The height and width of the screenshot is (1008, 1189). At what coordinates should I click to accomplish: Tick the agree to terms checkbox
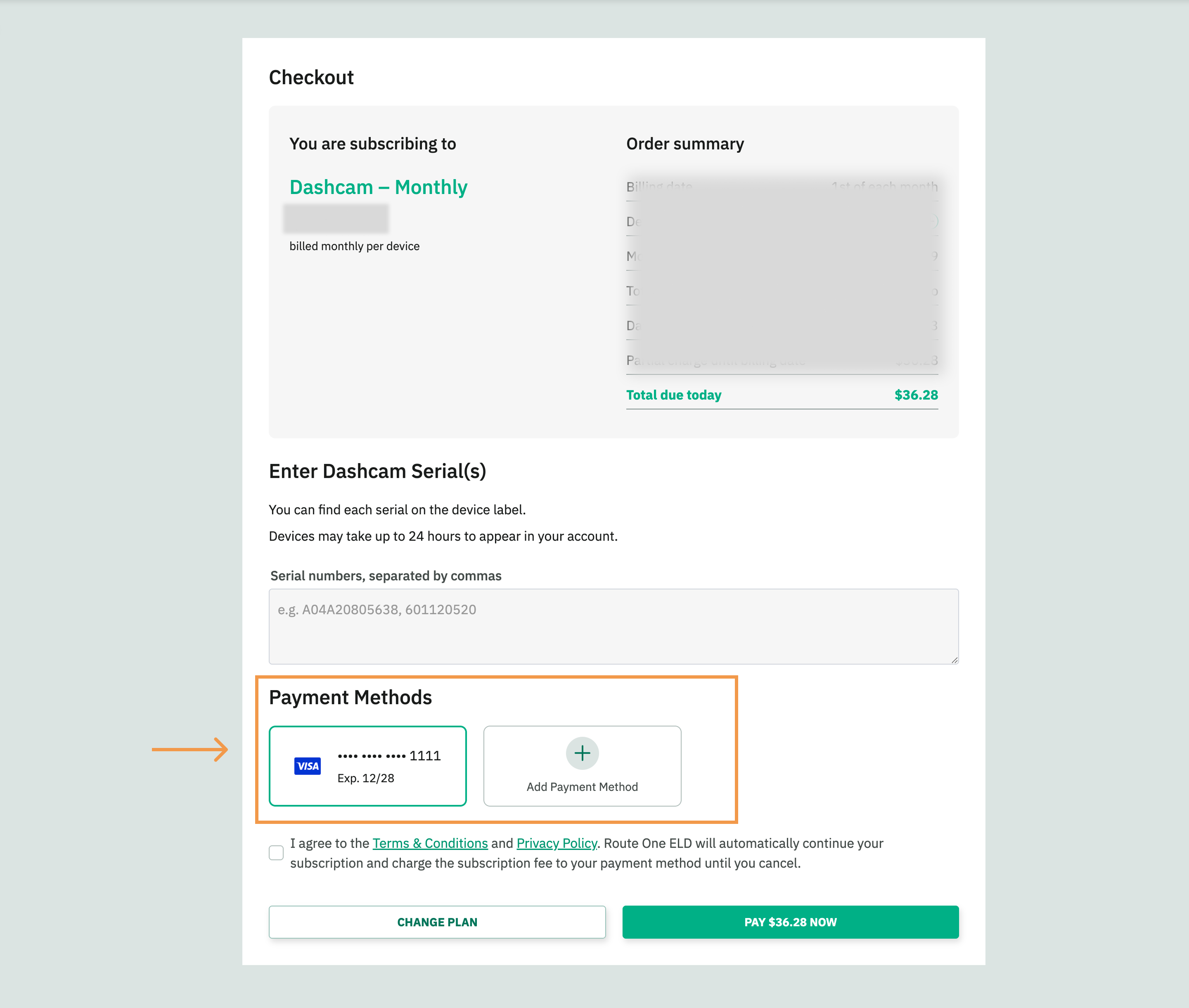tap(276, 852)
